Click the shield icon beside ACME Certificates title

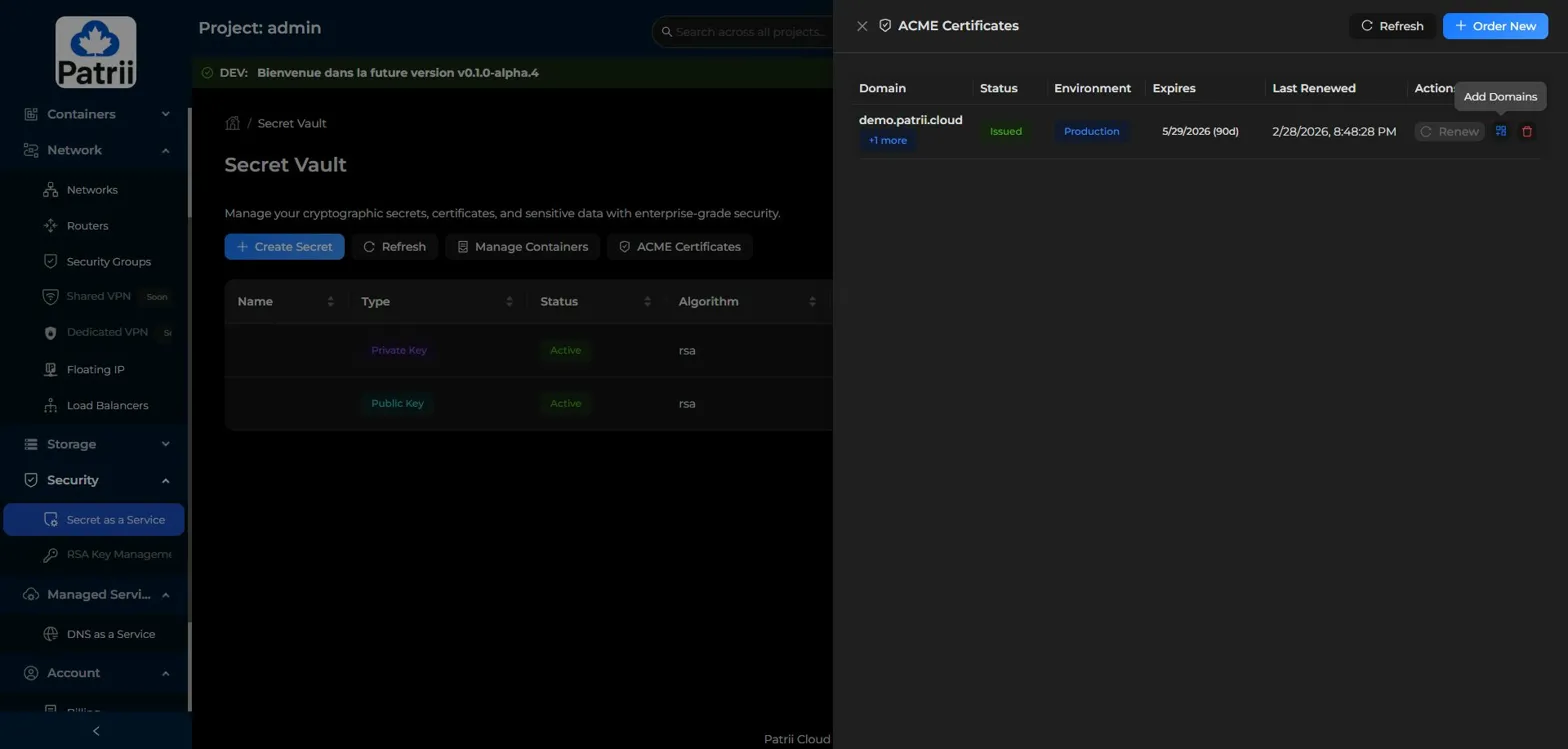[x=885, y=26]
